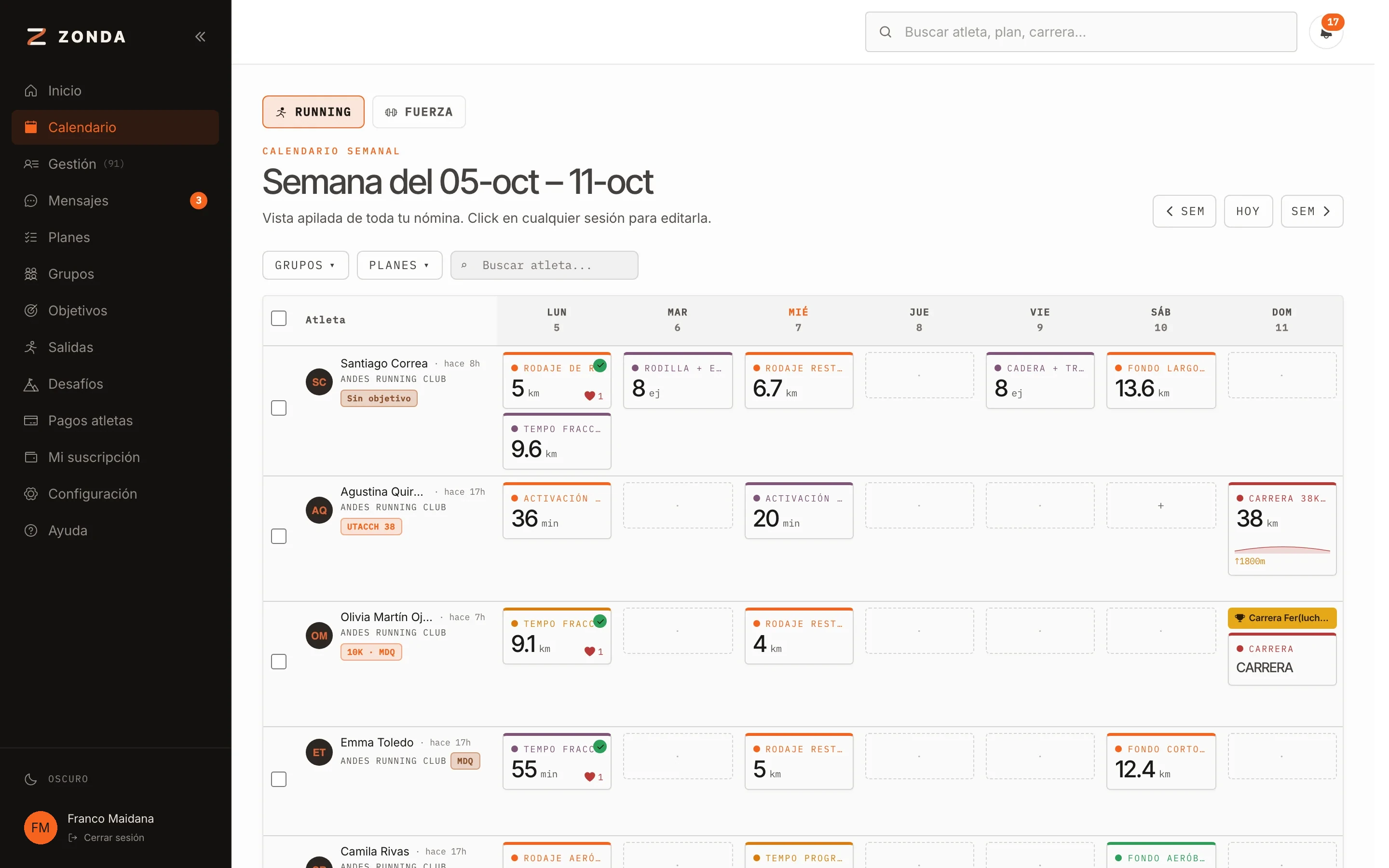
Task: Open Grupos section in sidebar
Action: pyautogui.click(x=115, y=274)
